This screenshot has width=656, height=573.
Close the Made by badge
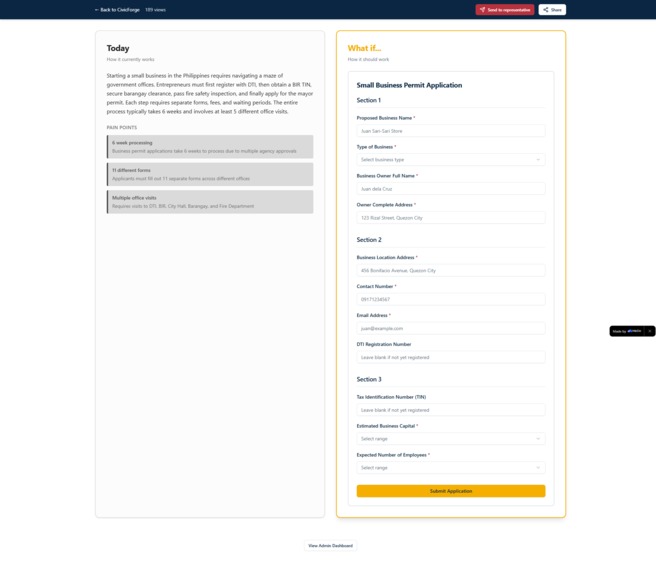point(649,331)
